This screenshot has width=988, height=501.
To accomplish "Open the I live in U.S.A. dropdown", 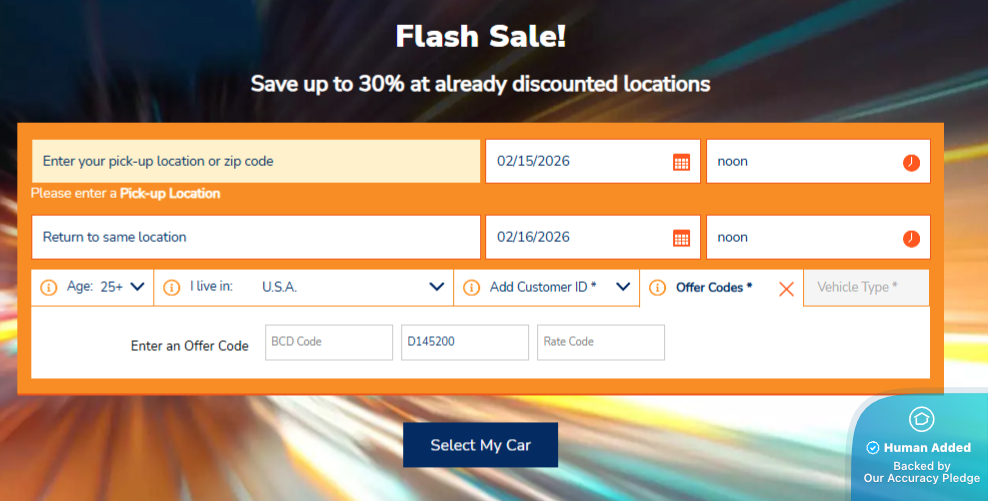I will pyautogui.click(x=436, y=287).
